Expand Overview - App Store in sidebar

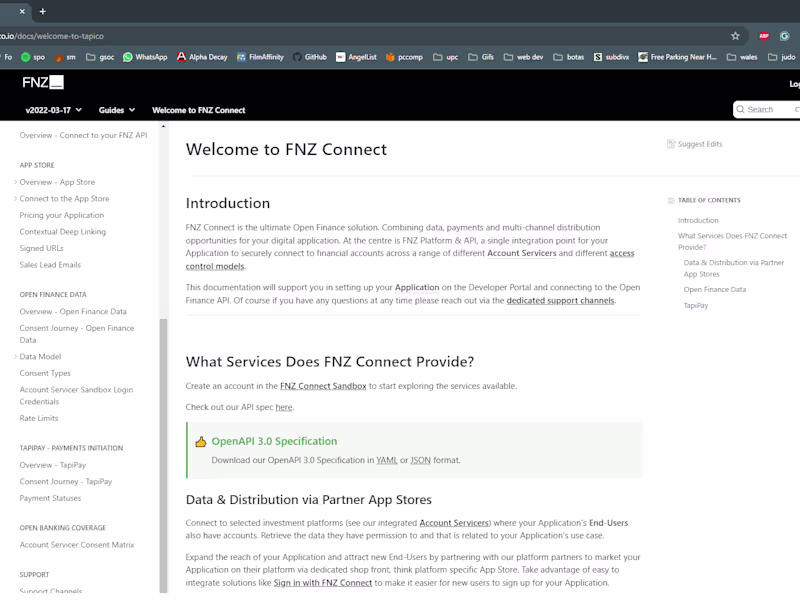point(16,182)
